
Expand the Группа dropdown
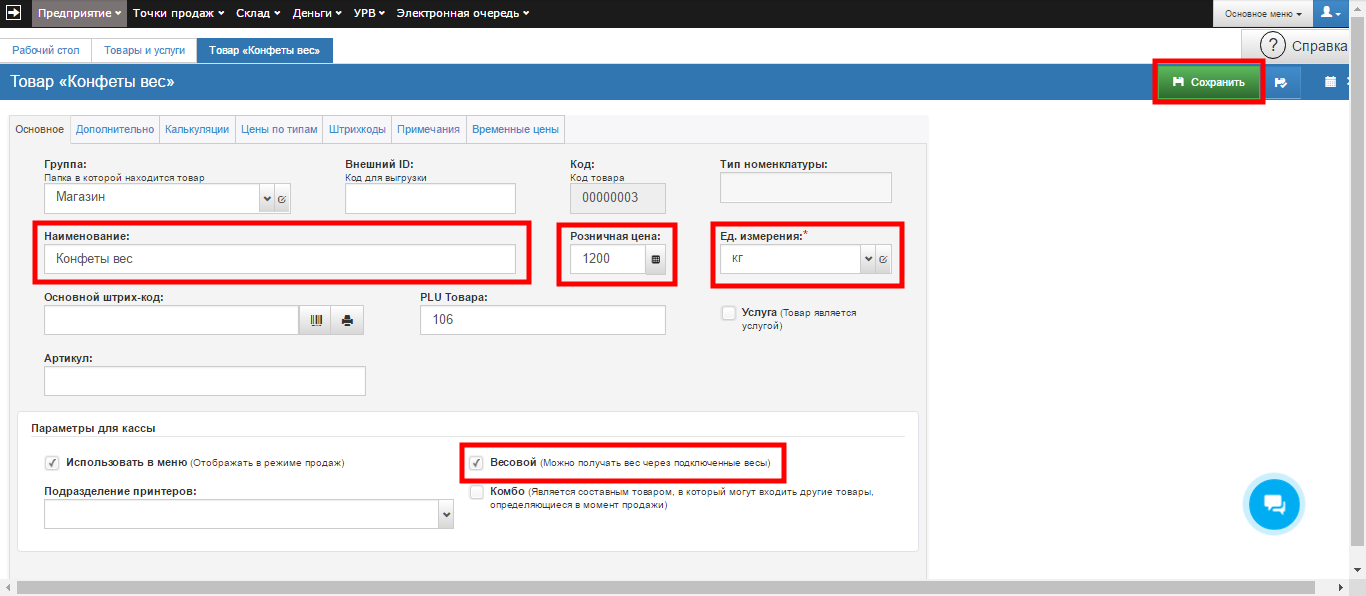click(267, 199)
